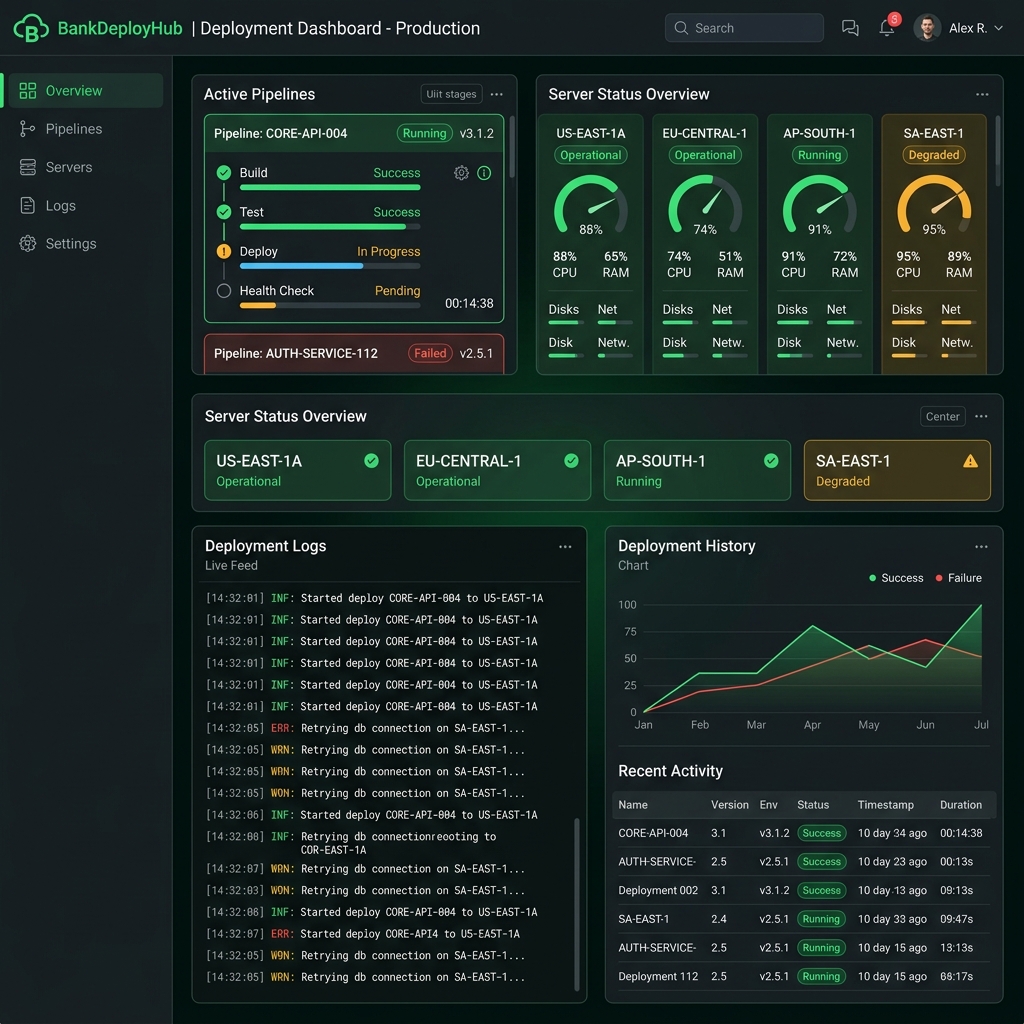1024x1024 pixels.
Task: Toggle the Failure legend item
Action: [958, 578]
